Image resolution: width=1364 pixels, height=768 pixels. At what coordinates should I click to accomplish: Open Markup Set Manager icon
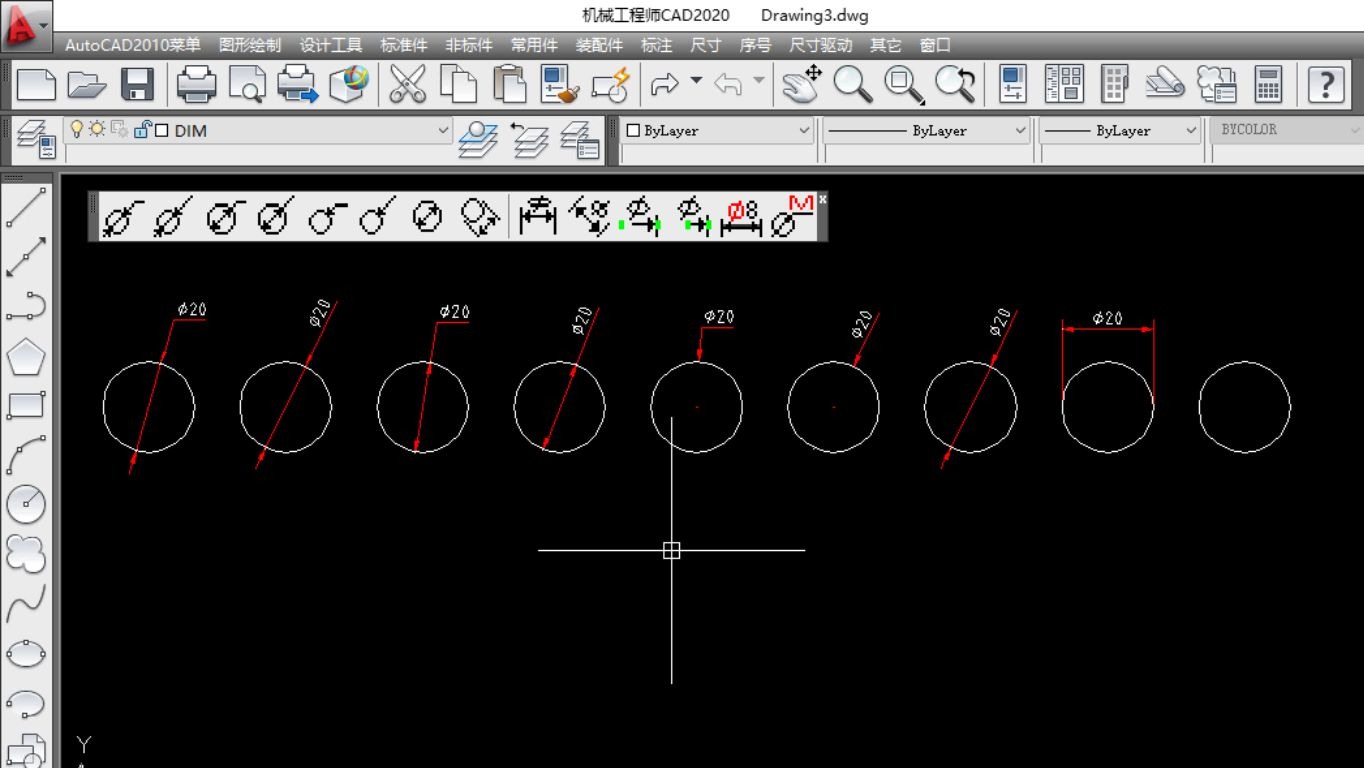tap(1217, 84)
